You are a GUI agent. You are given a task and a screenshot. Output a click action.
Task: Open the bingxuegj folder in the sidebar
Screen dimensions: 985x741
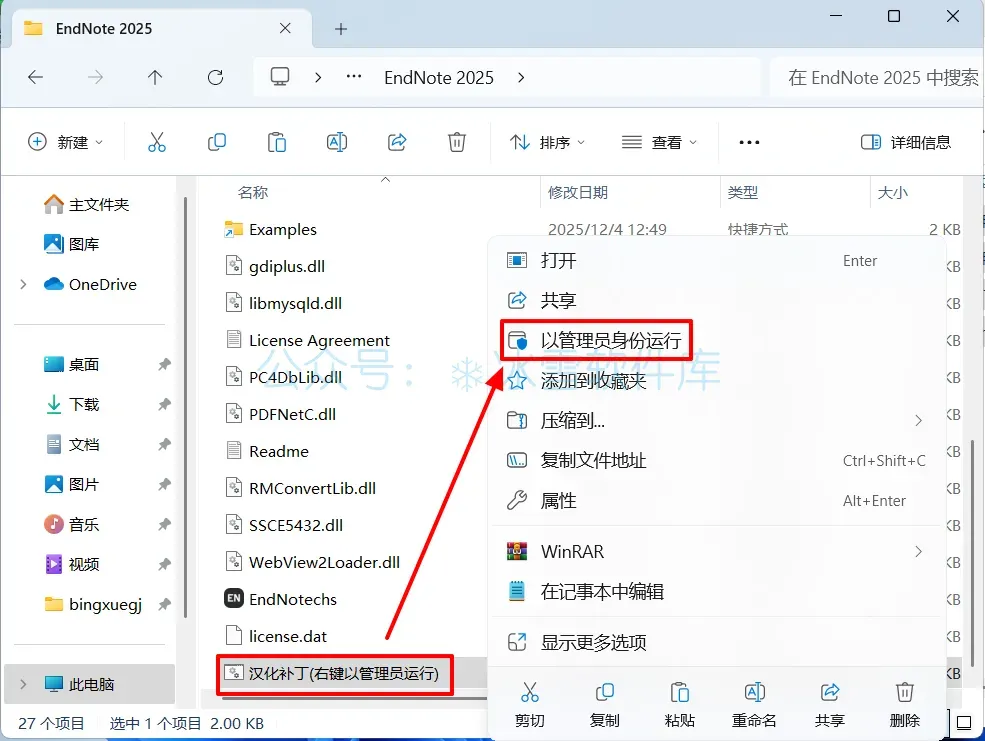[93, 604]
